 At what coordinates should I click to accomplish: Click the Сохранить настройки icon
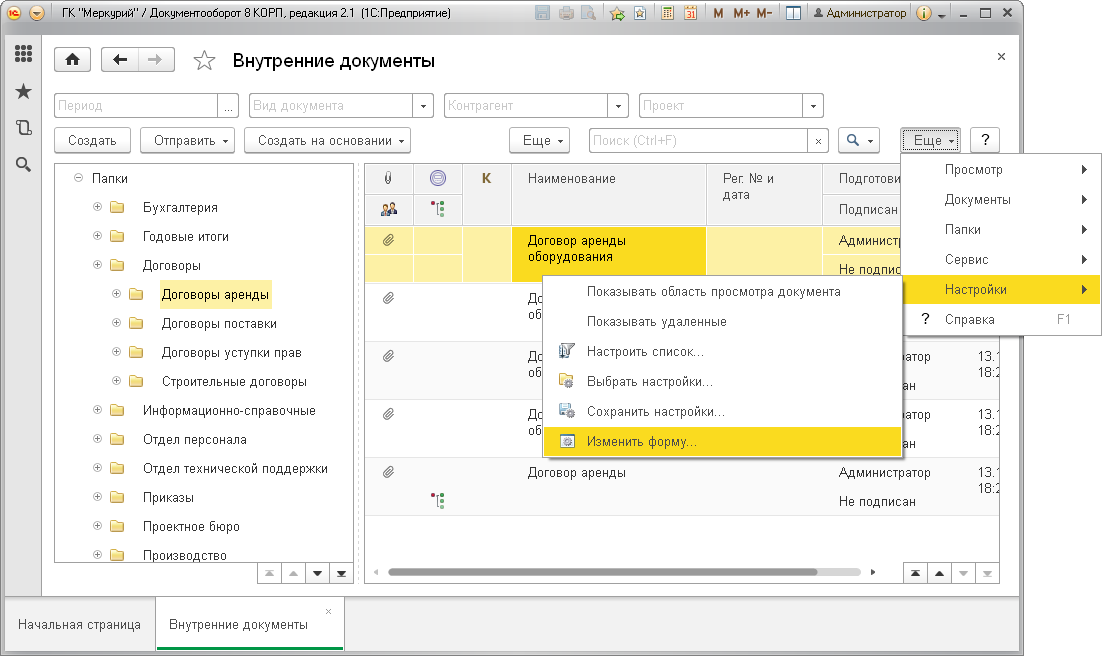tap(566, 411)
